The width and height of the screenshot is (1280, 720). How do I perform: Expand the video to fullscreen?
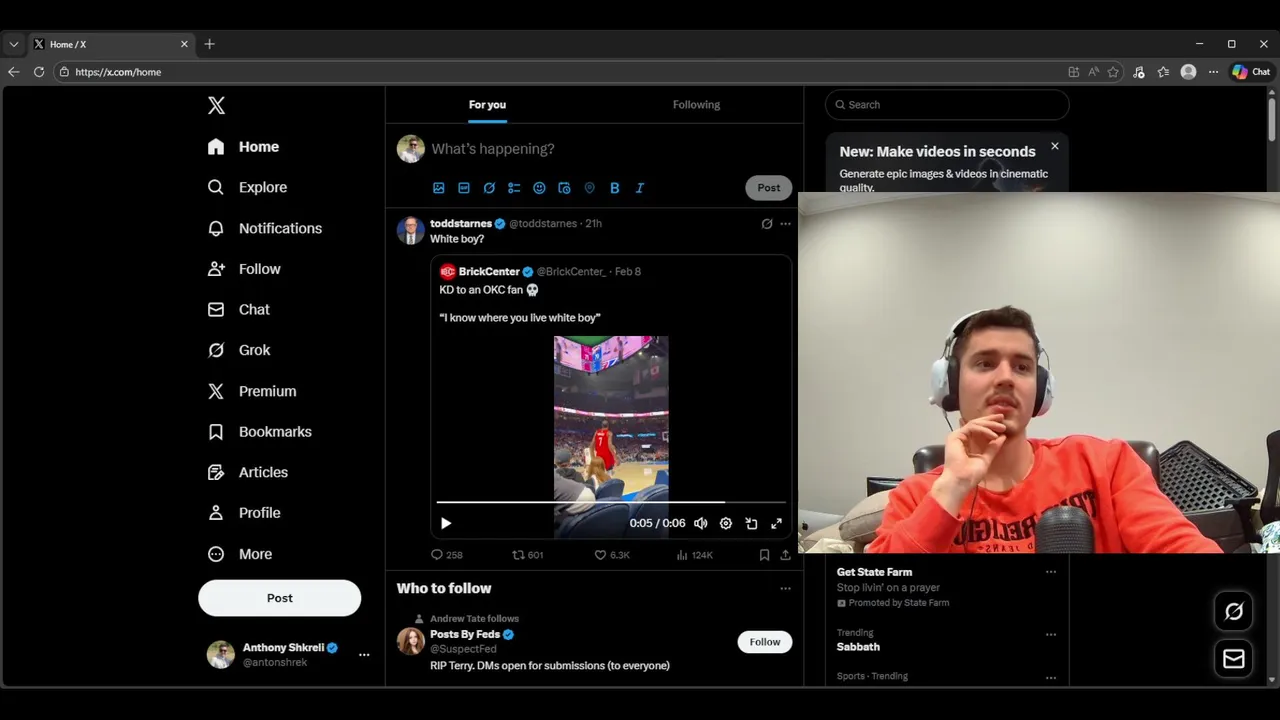click(x=776, y=523)
